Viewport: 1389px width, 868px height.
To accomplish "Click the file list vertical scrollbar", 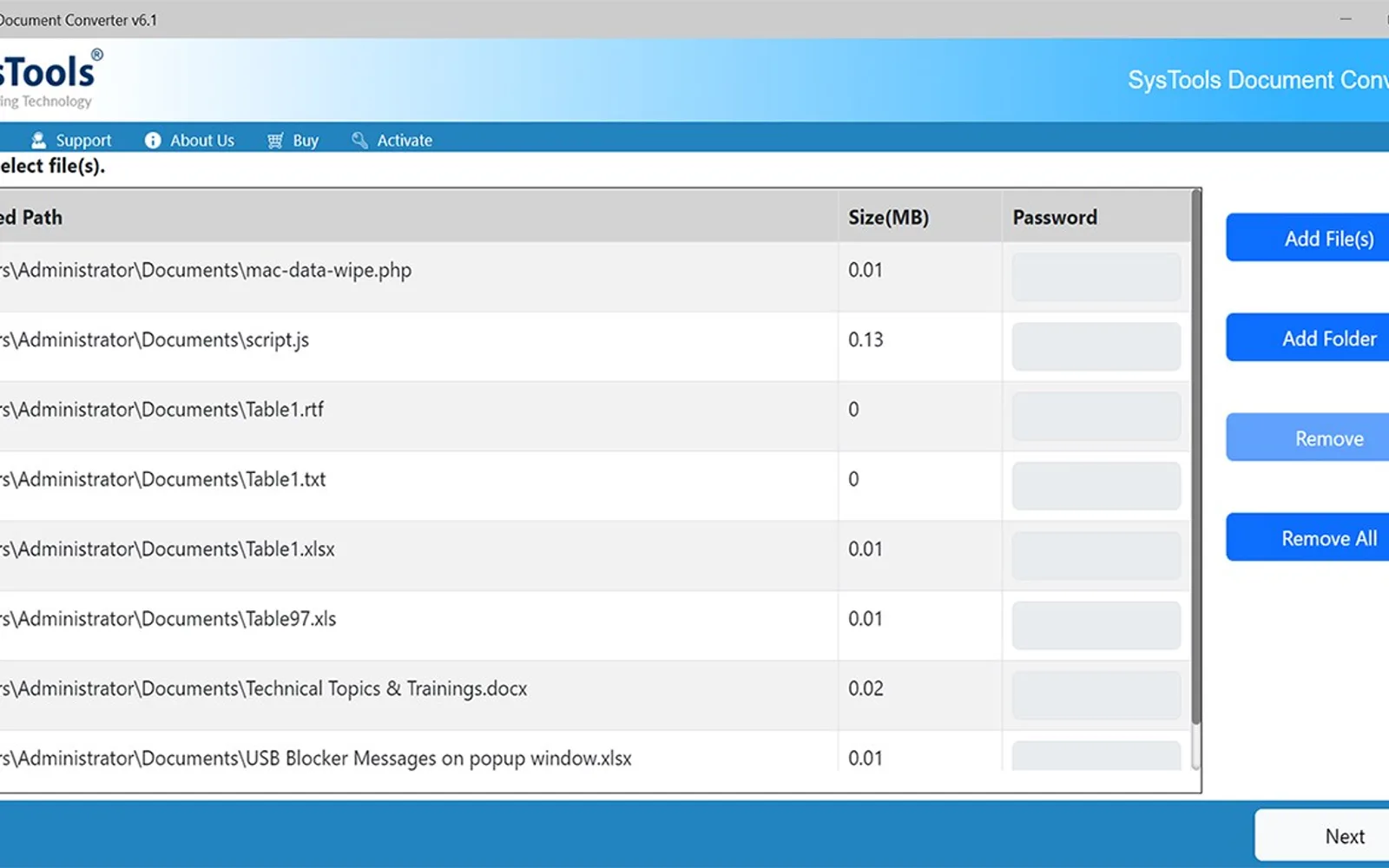I will tap(1195, 458).
